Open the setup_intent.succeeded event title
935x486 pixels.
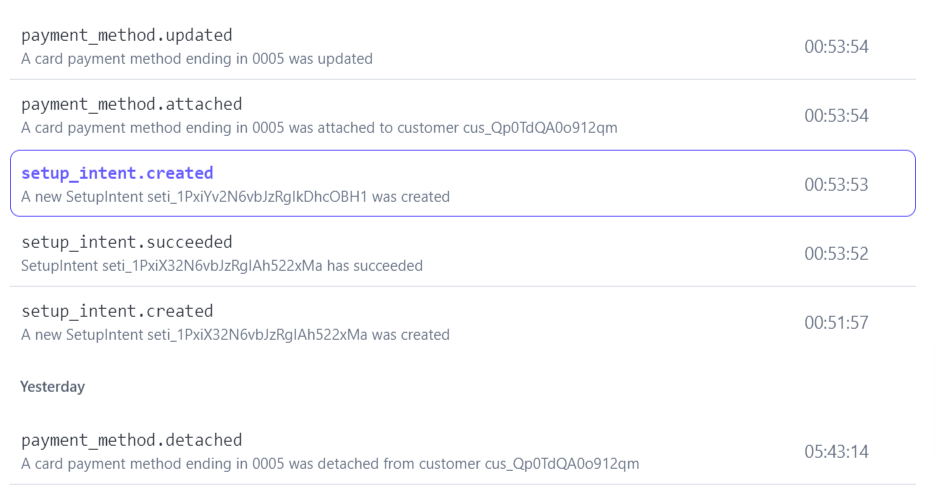coord(126,243)
